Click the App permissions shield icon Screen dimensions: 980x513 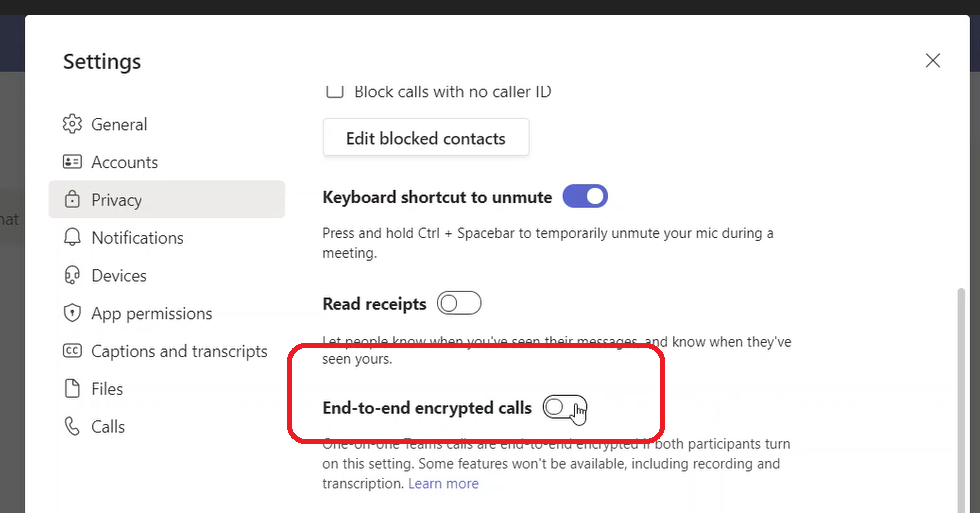72,313
